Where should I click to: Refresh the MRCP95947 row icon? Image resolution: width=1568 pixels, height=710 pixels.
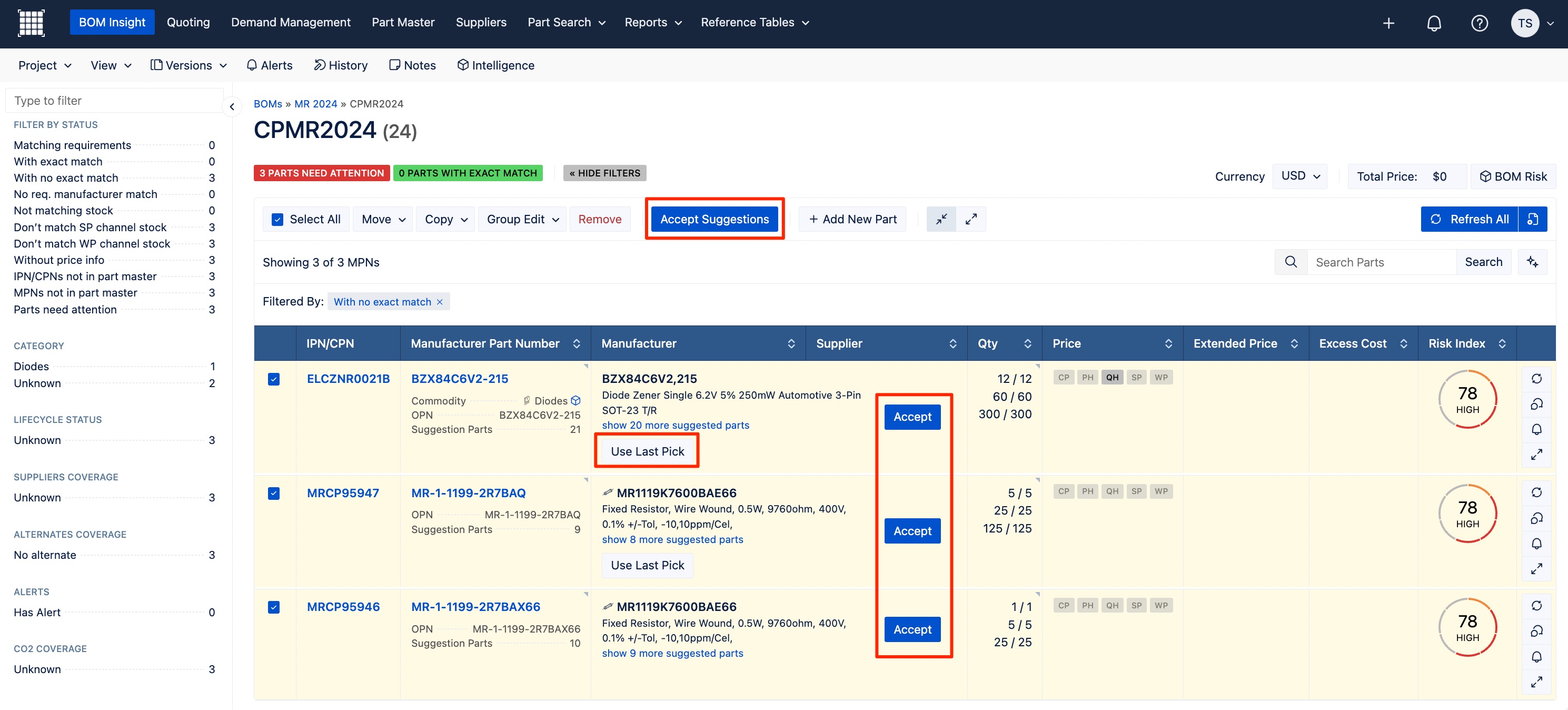pyautogui.click(x=1536, y=492)
